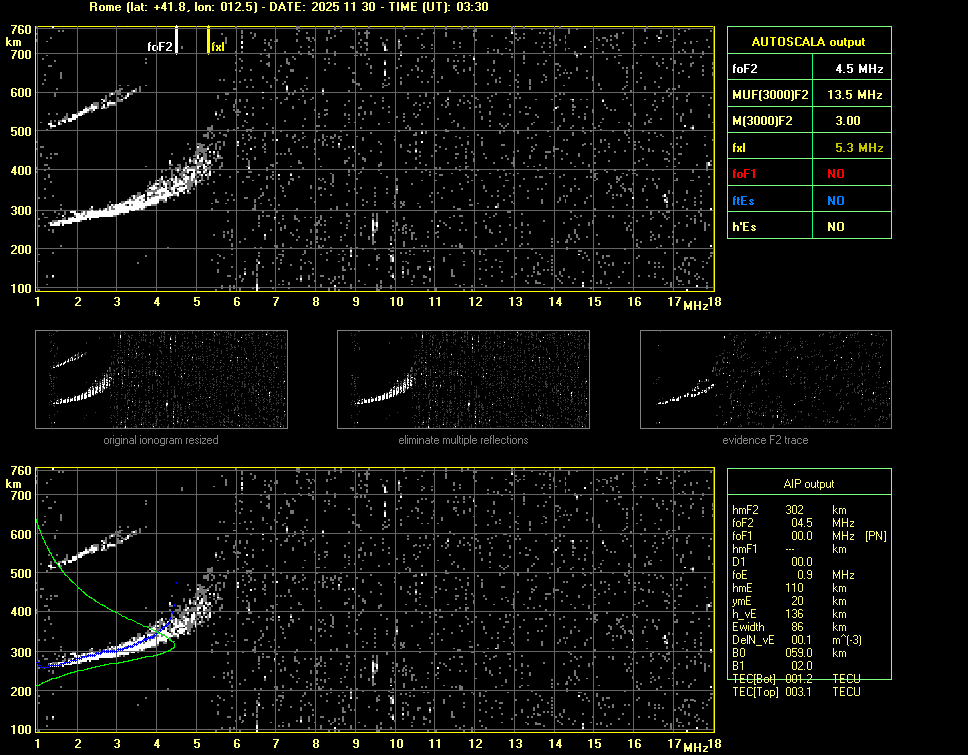Image resolution: width=968 pixels, height=755 pixels.
Task: Click the AUTOSCALA output header
Action: pos(808,42)
